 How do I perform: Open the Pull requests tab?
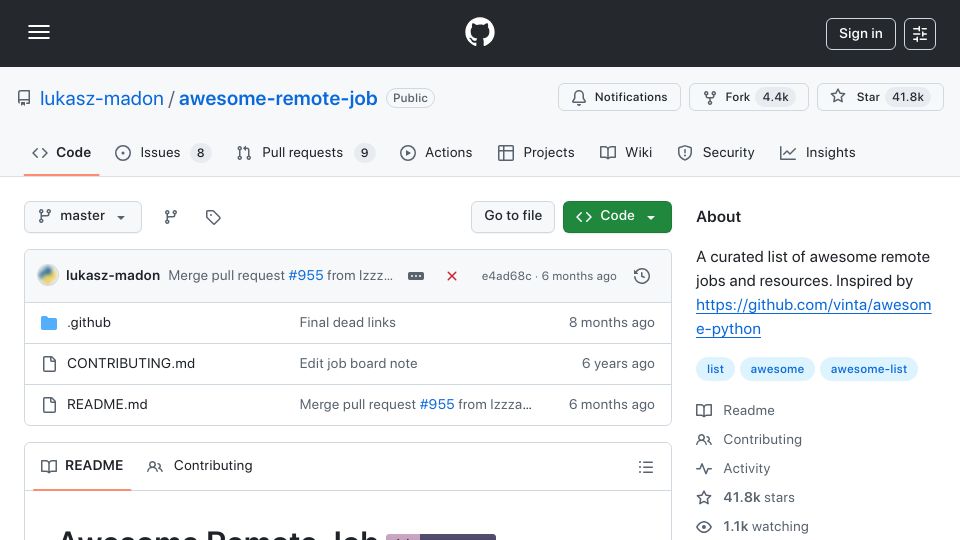[305, 152]
